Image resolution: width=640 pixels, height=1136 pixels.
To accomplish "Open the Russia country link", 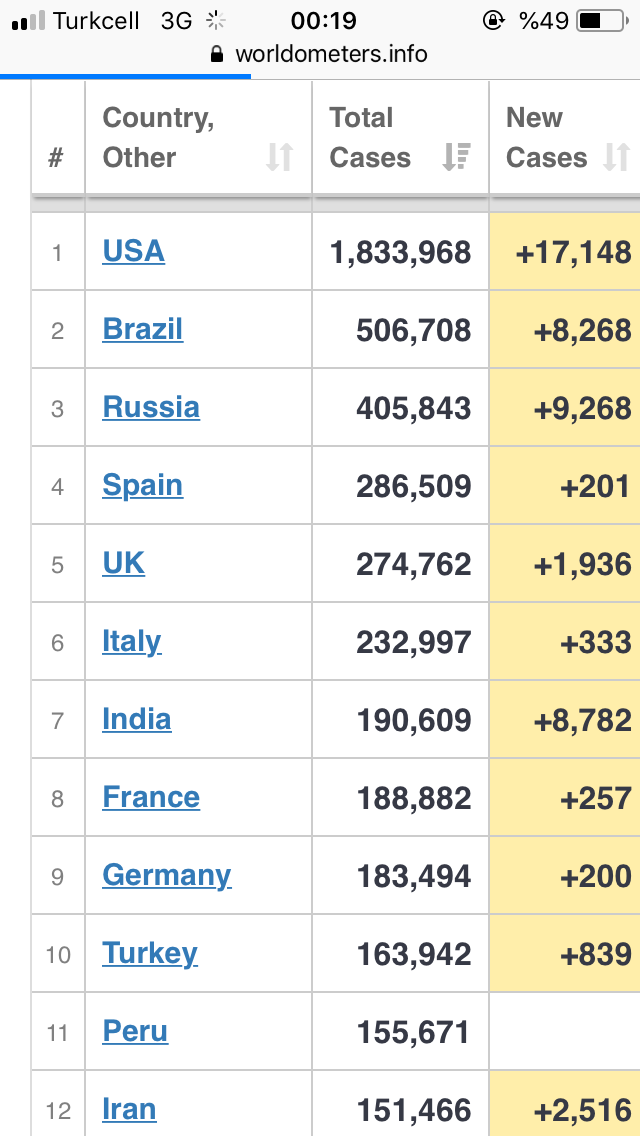I will 151,408.
